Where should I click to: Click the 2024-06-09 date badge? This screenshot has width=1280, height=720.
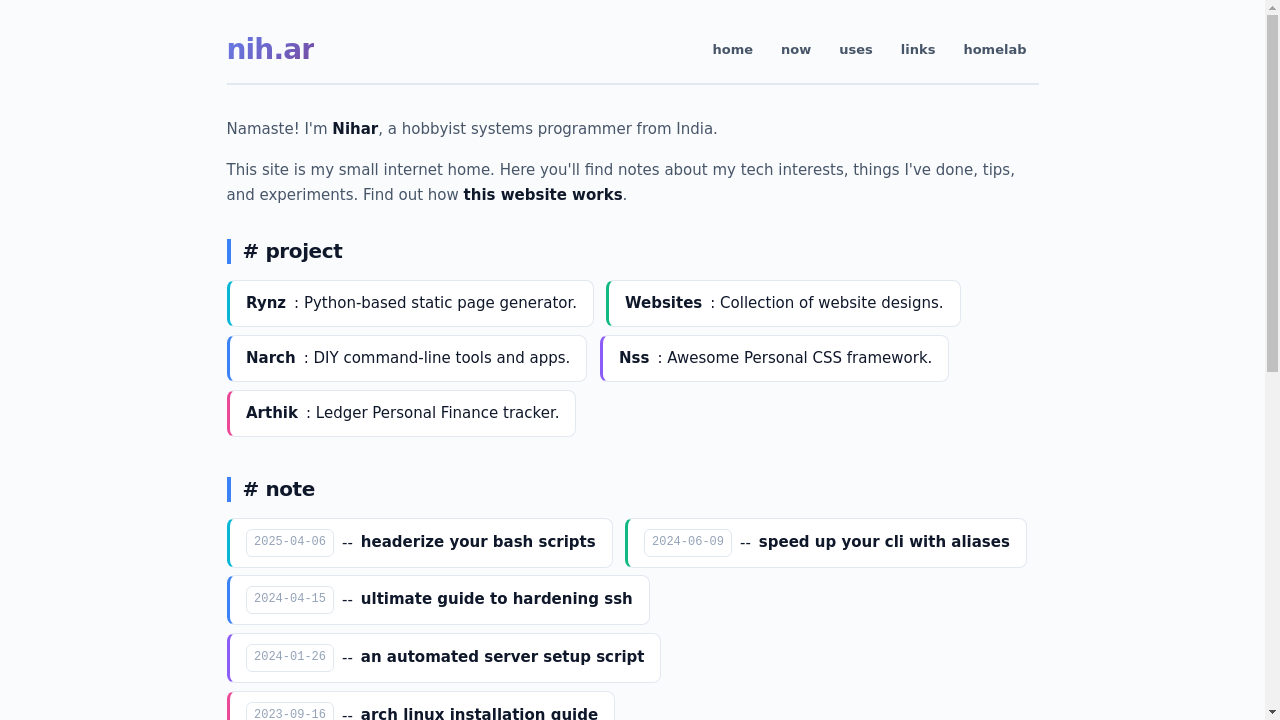(688, 542)
